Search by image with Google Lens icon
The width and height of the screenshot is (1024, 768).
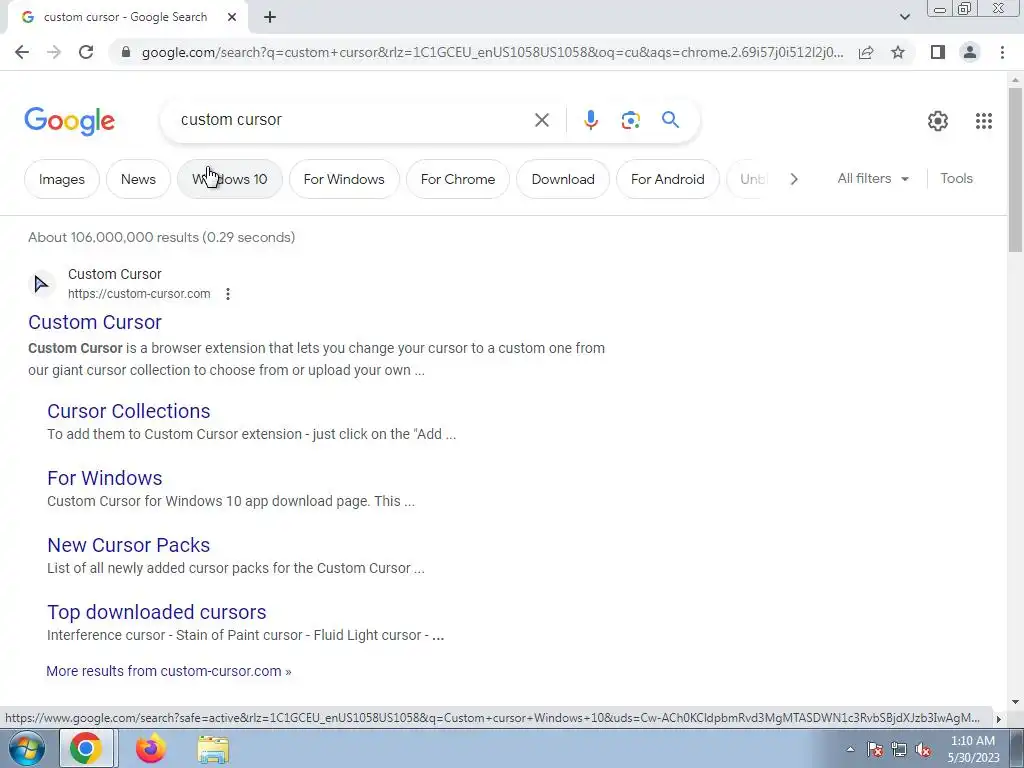(x=630, y=120)
